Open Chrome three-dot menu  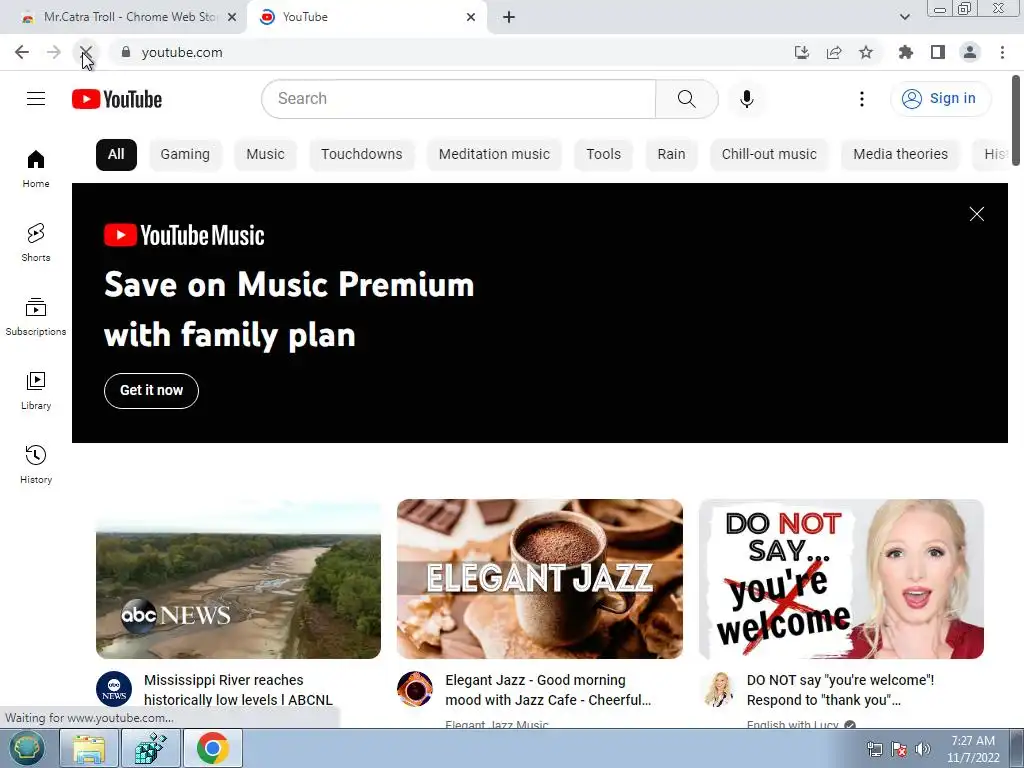[x=1002, y=52]
